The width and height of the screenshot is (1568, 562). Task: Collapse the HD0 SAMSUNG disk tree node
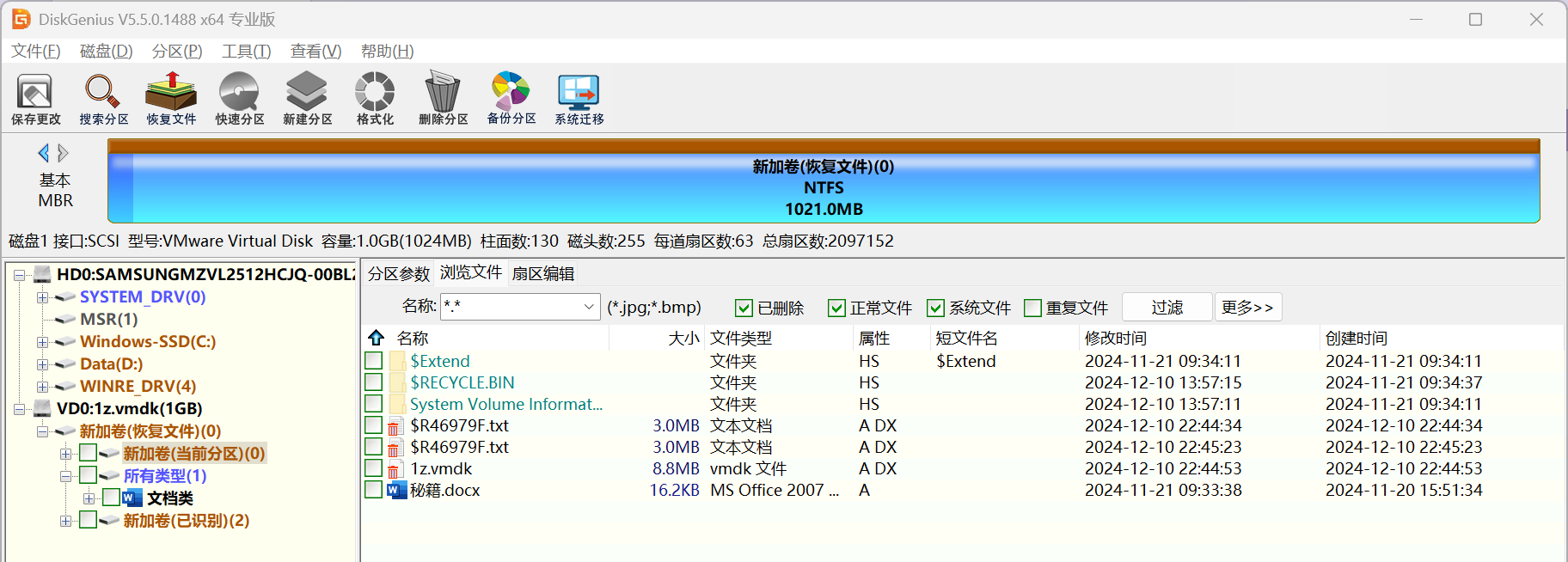pyautogui.click(x=19, y=275)
